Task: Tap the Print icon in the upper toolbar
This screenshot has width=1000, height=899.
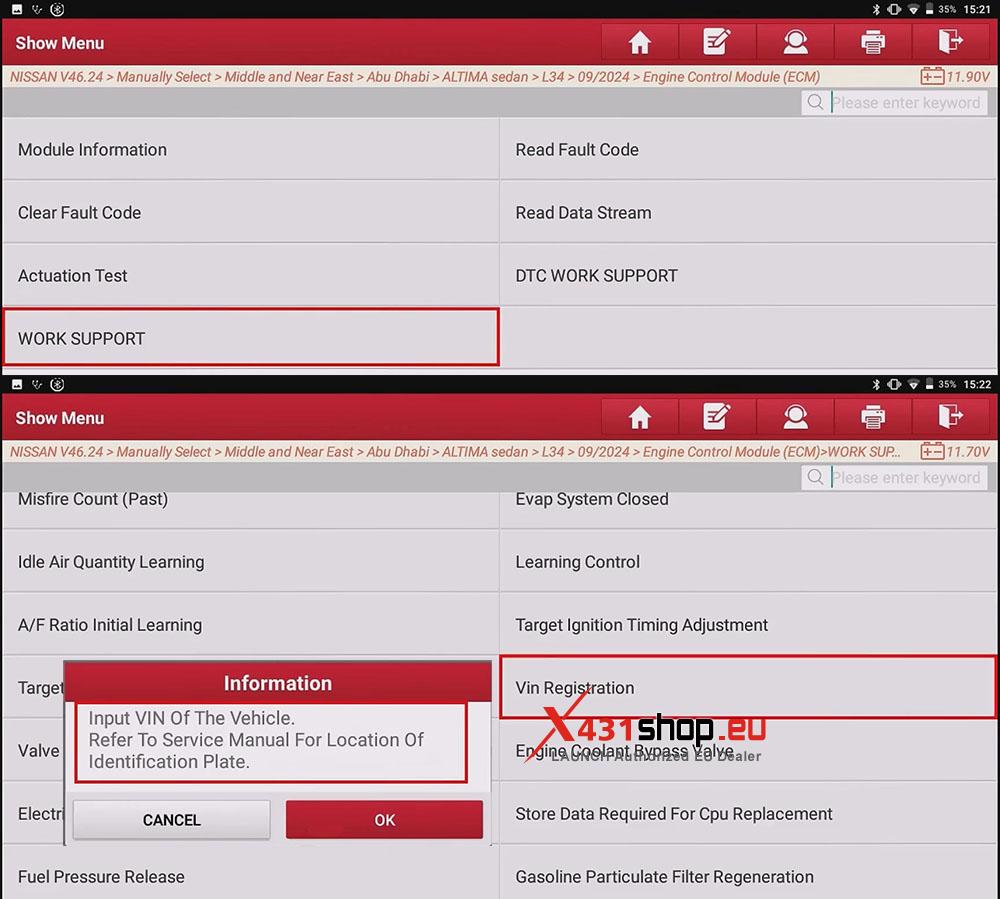Action: coord(873,43)
